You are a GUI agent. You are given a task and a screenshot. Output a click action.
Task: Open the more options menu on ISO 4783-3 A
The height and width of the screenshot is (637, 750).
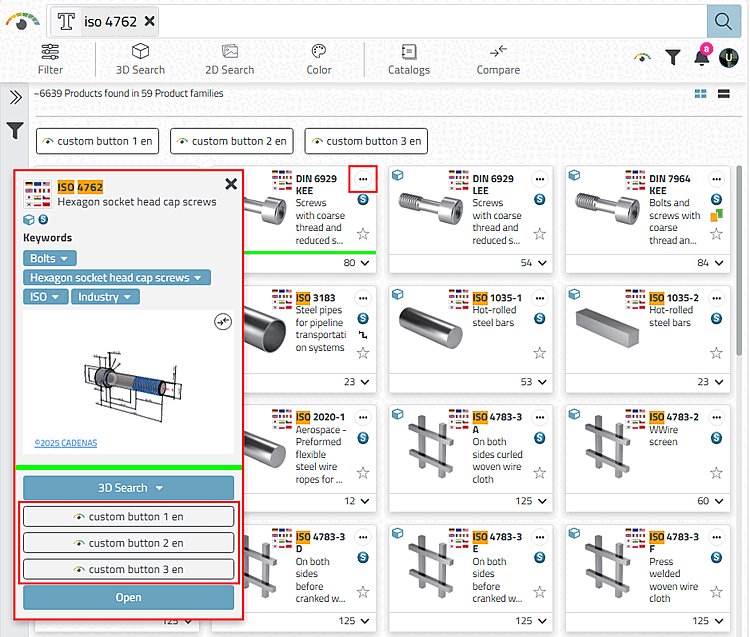point(540,417)
